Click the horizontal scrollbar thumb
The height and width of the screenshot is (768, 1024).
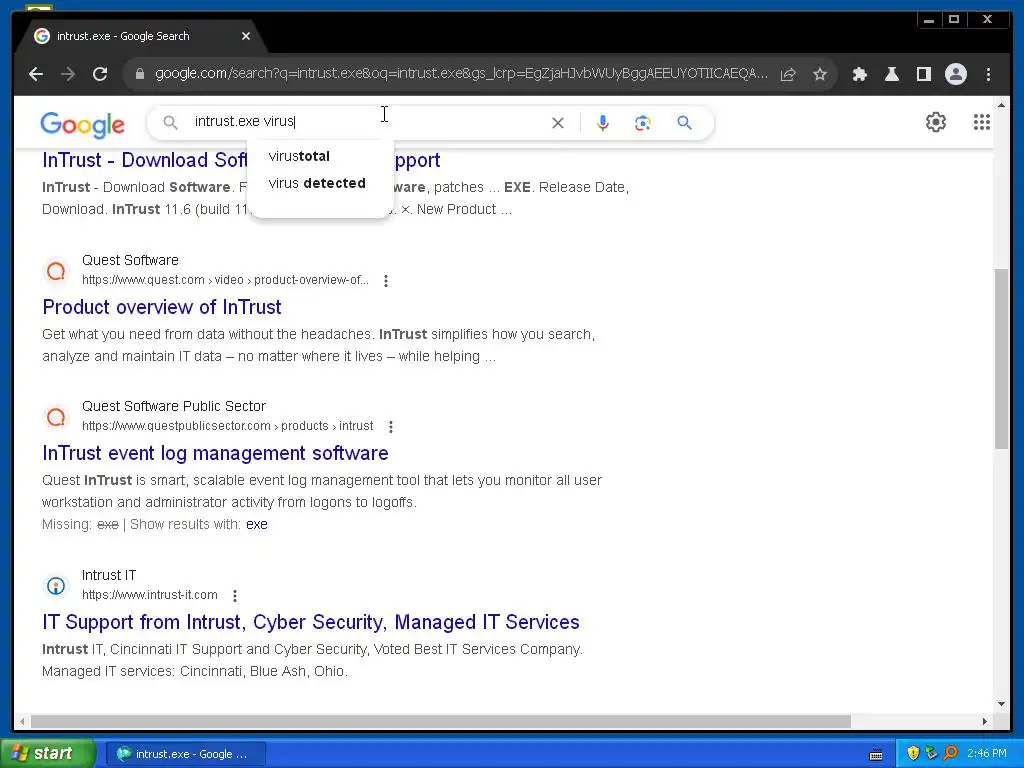[440, 722]
